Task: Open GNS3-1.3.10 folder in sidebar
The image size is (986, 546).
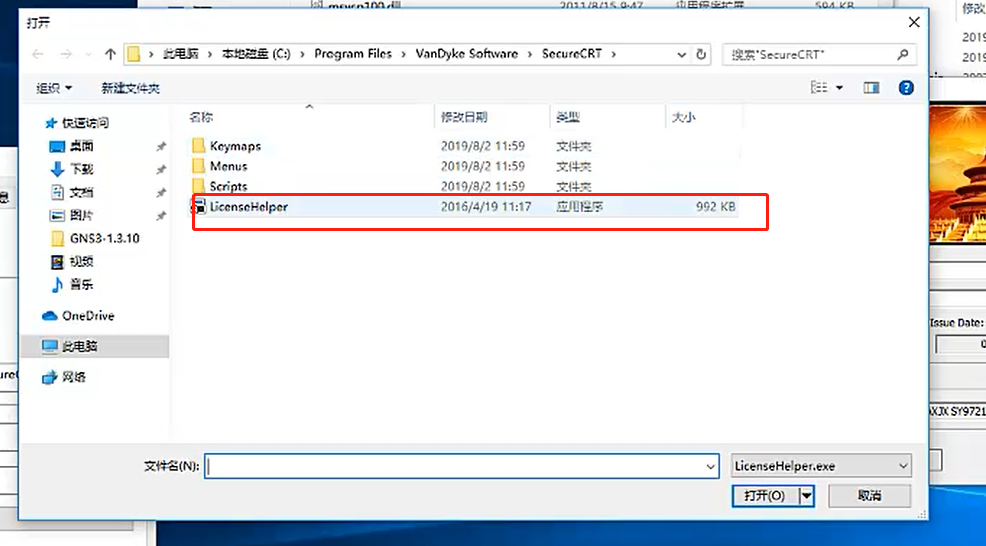Action: point(104,238)
